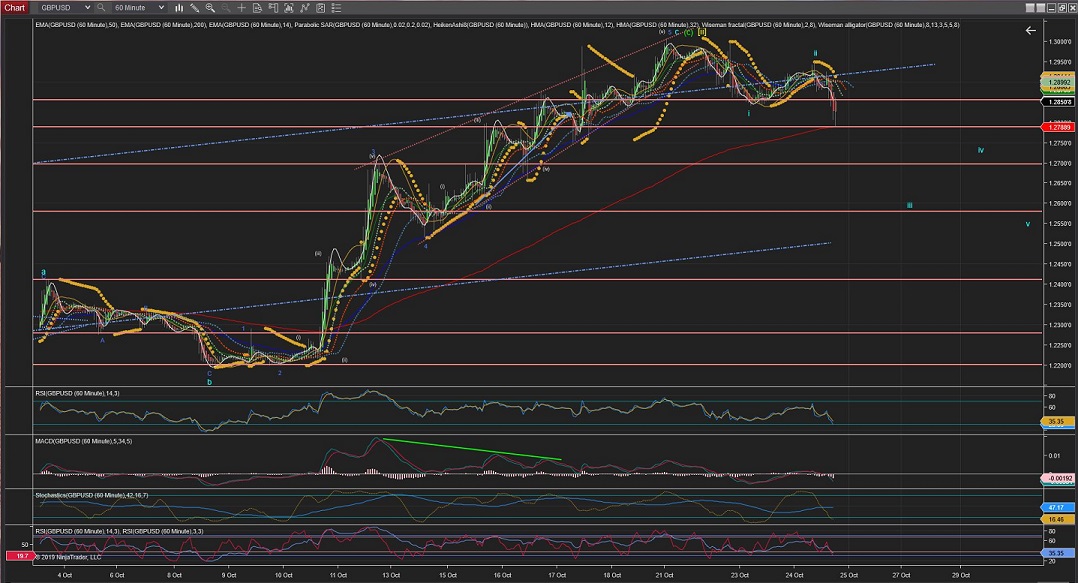Show the data box window

(257, 8)
